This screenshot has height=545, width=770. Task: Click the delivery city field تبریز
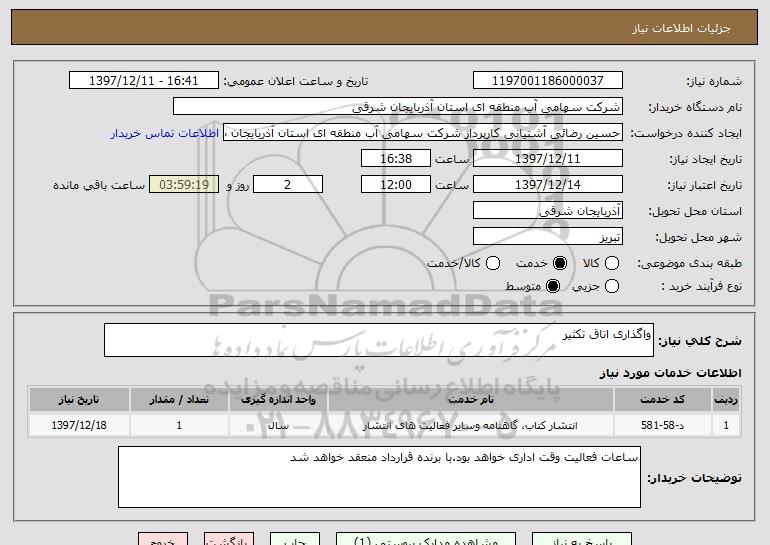548,237
